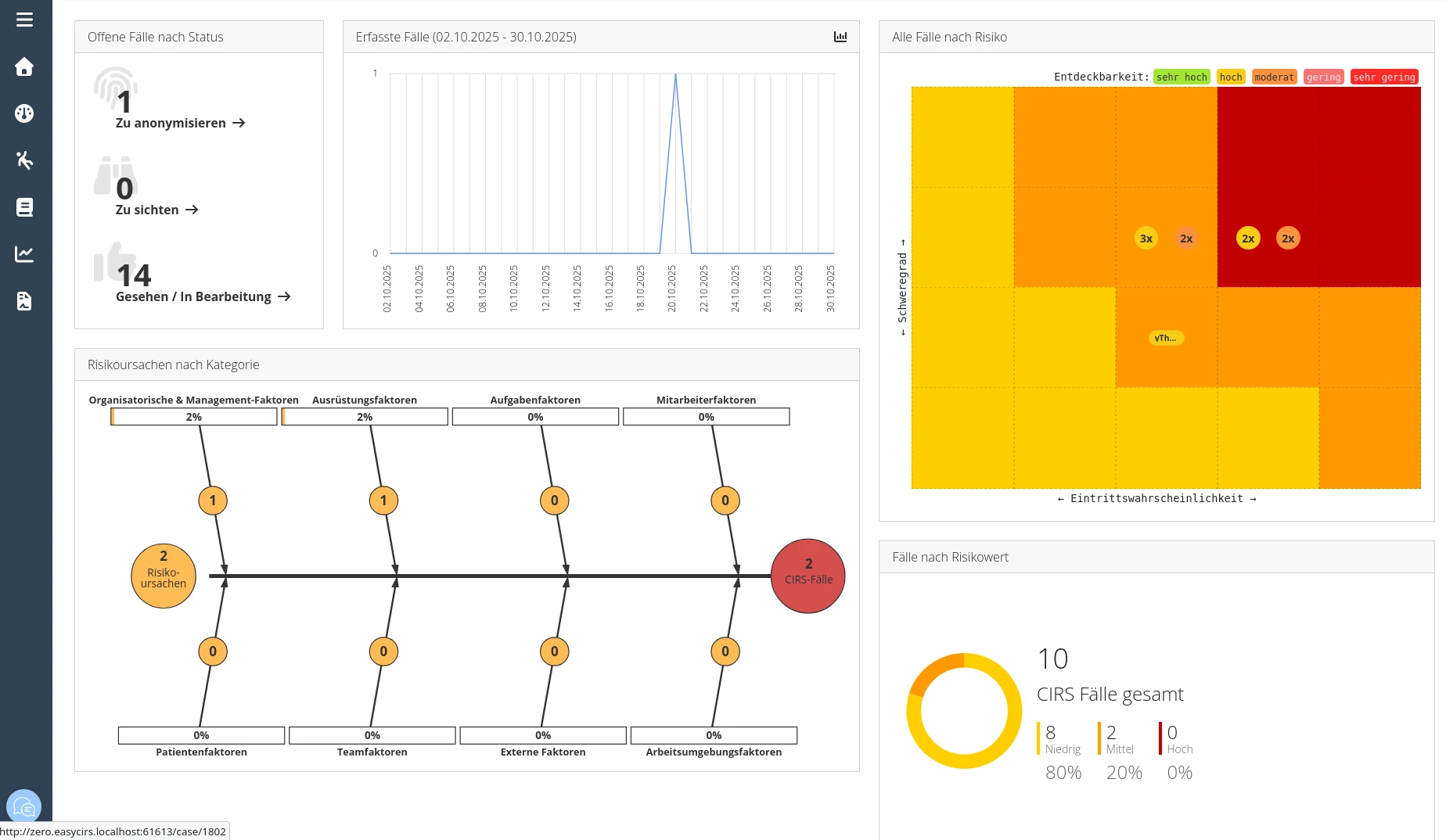The image size is (1446, 840).
Task: Toggle the 'sehr hoch' Entdeckbarkeit filter
Action: (x=1182, y=77)
